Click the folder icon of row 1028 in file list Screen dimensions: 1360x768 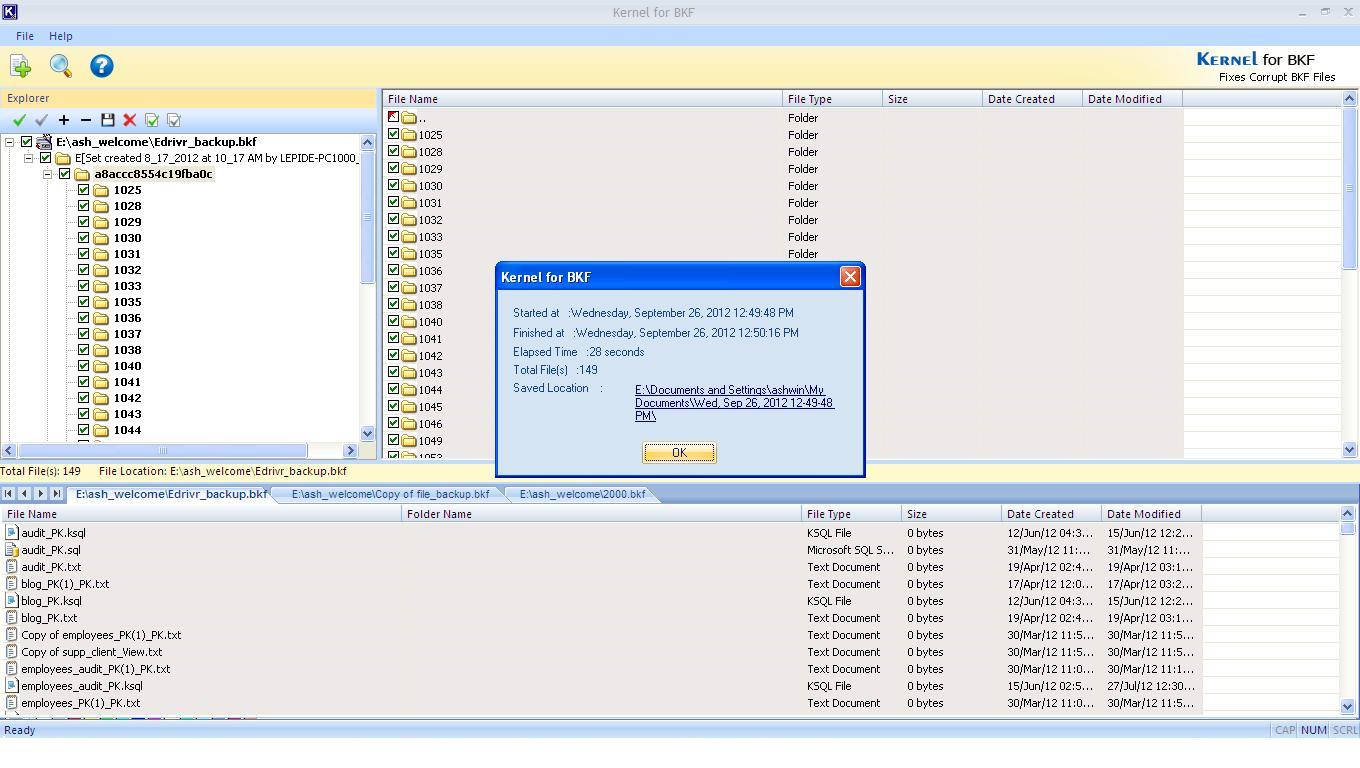(x=408, y=152)
